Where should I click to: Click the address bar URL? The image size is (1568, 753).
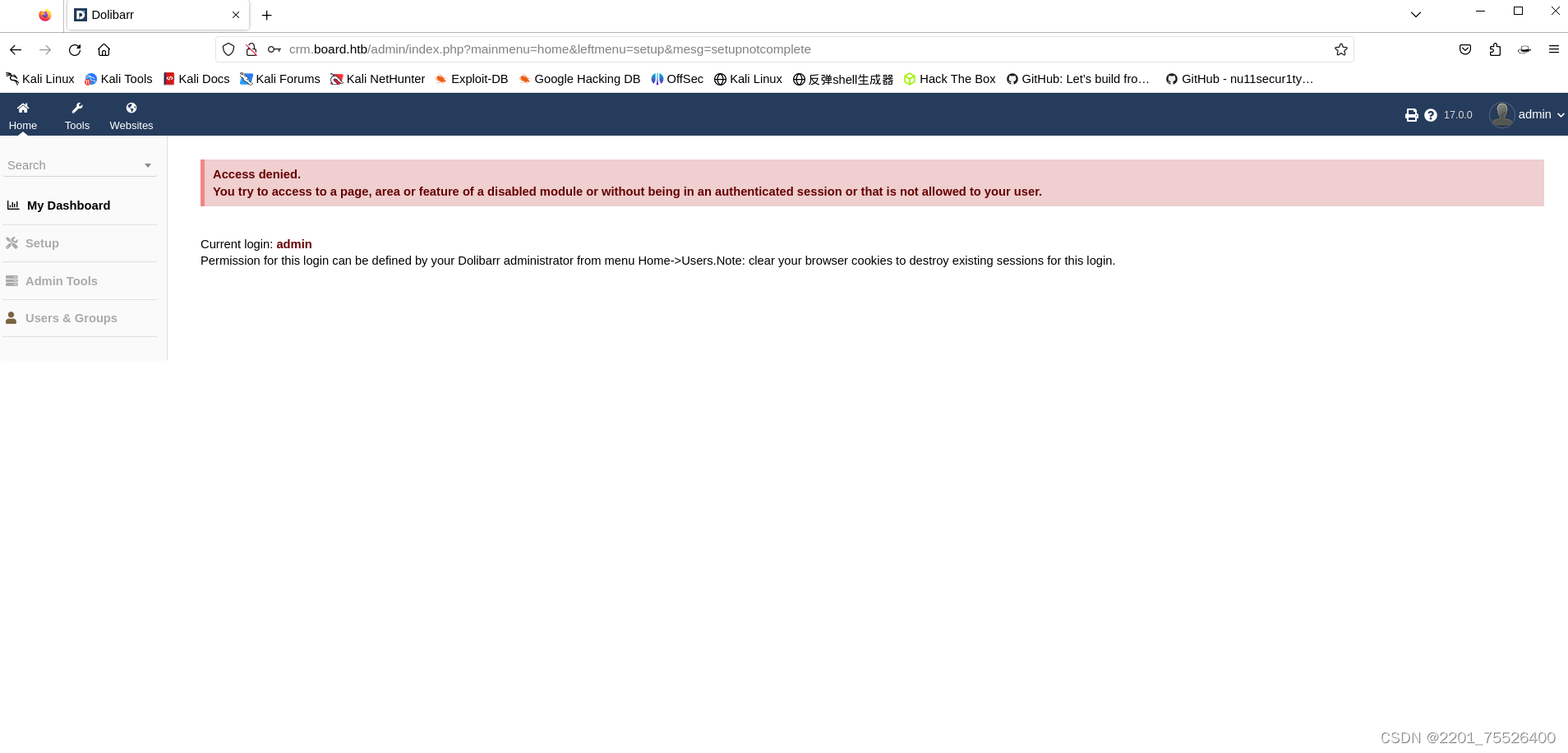pyautogui.click(x=550, y=49)
